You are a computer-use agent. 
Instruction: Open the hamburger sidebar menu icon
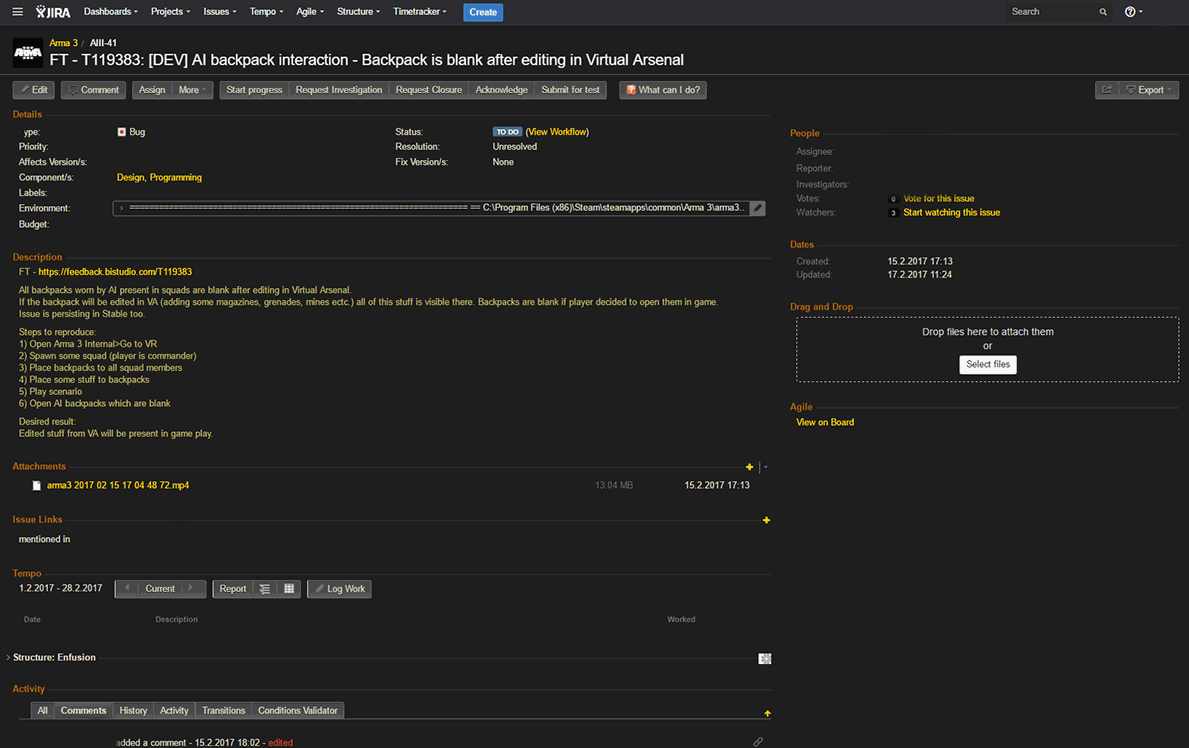[x=17, y=11]
